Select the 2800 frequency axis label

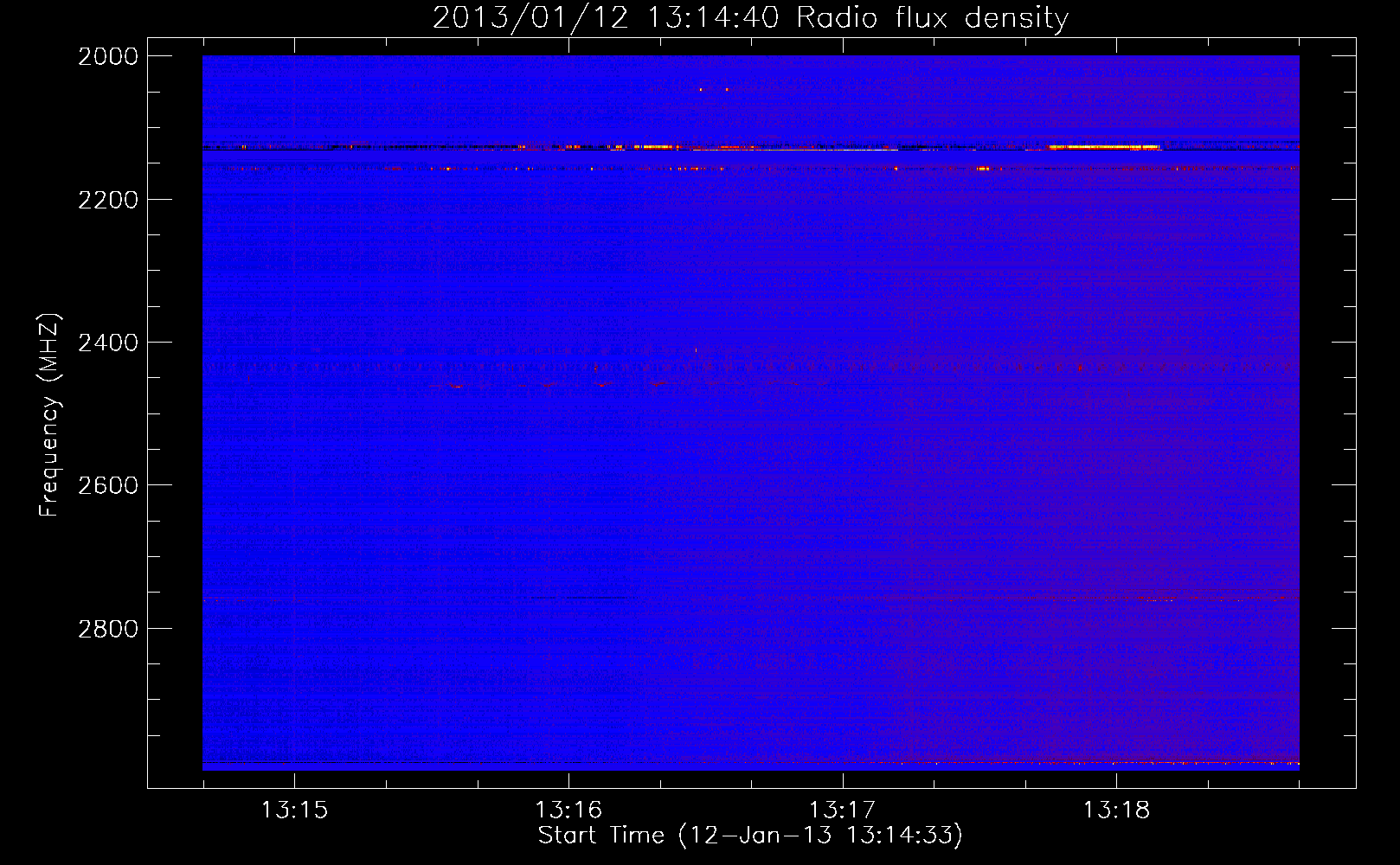coord(108,629)
